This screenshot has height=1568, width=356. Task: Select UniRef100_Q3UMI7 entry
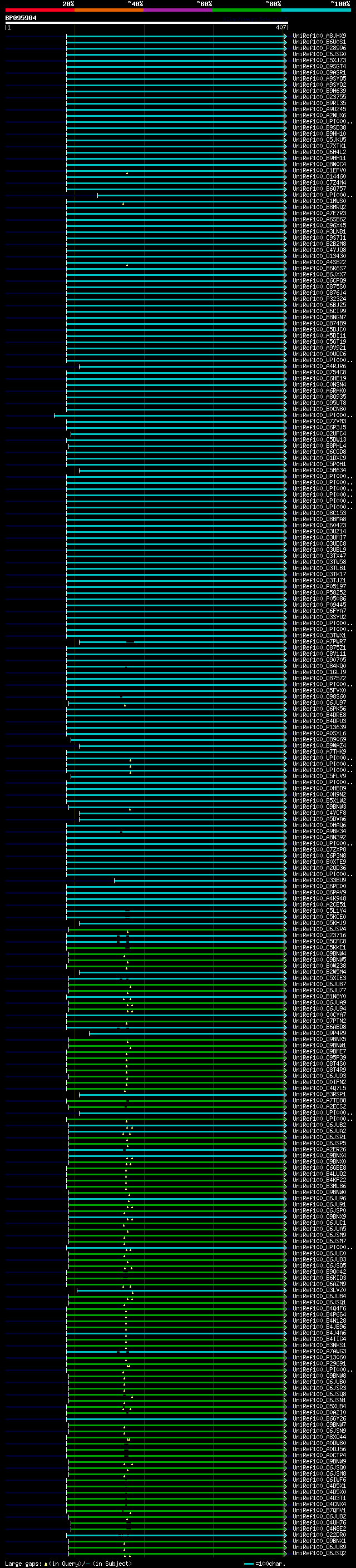click(x=319, y=537)
